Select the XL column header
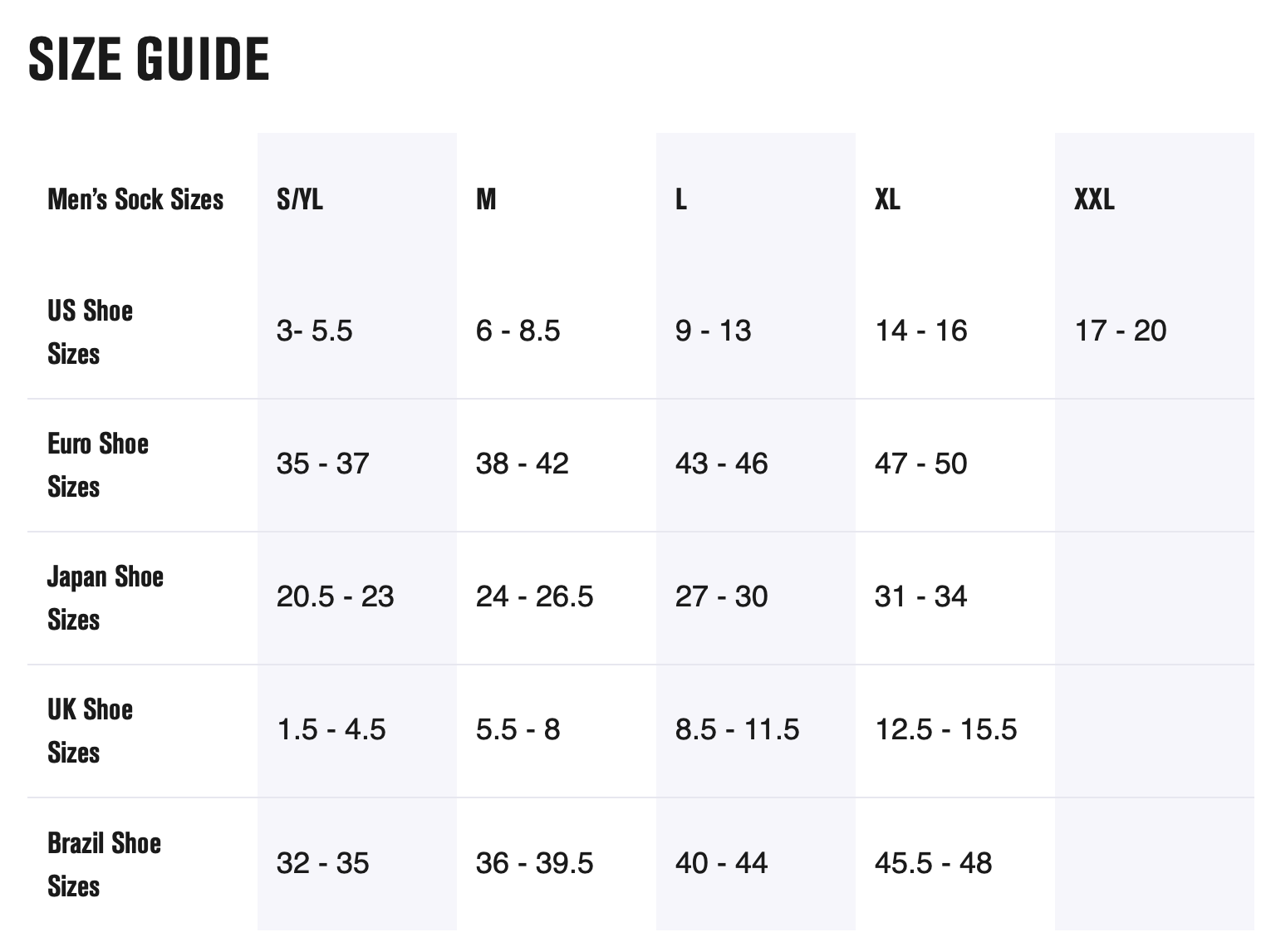The width and height of the screenshot is (1271, 952). [887, 199]
